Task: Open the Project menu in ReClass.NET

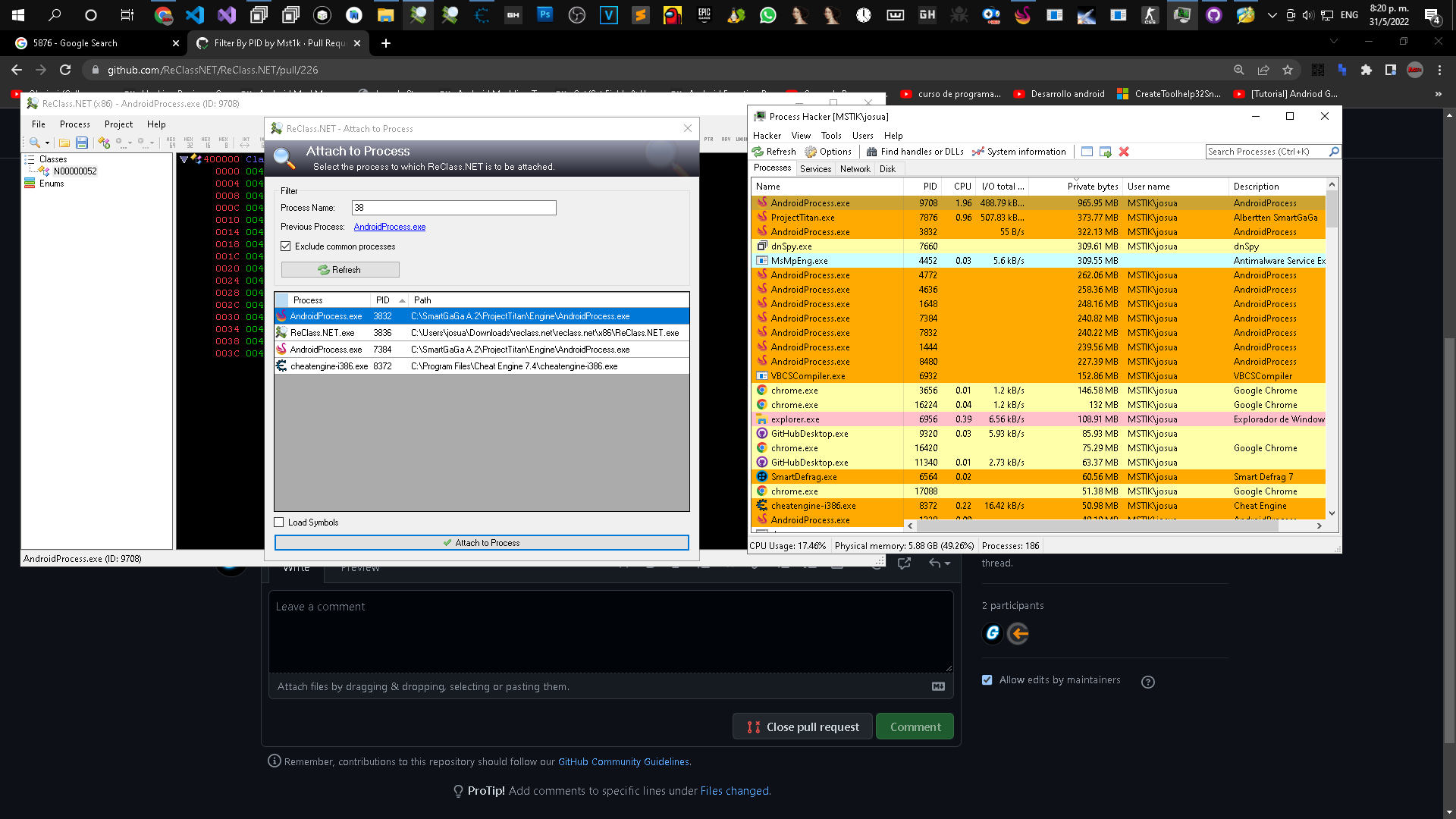Action: click(118, 124)
